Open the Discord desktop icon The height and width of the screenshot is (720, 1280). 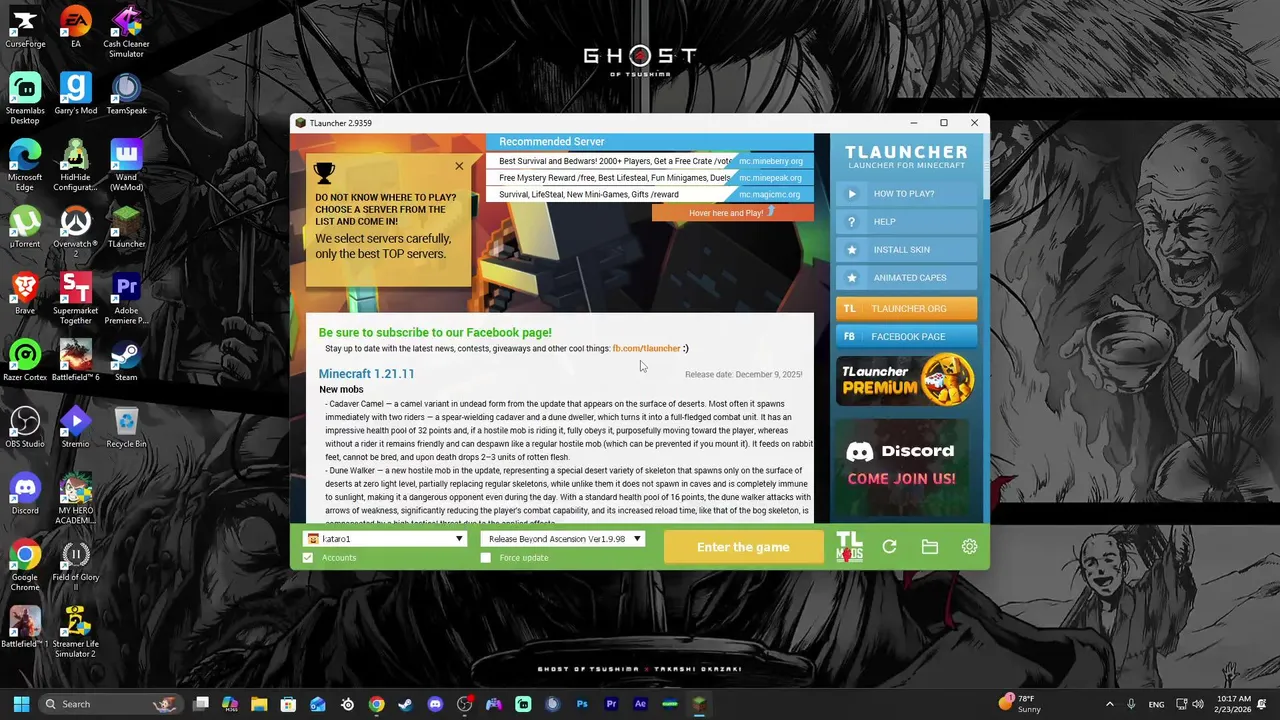pos(25,494)
